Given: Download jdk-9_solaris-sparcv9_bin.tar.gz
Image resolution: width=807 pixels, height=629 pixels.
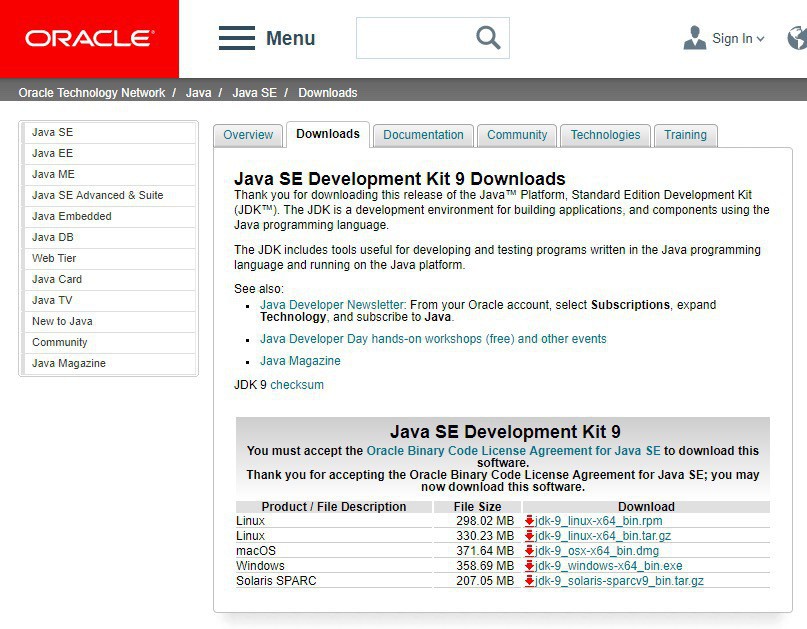Looking at the screenshot, I should 619,581.
